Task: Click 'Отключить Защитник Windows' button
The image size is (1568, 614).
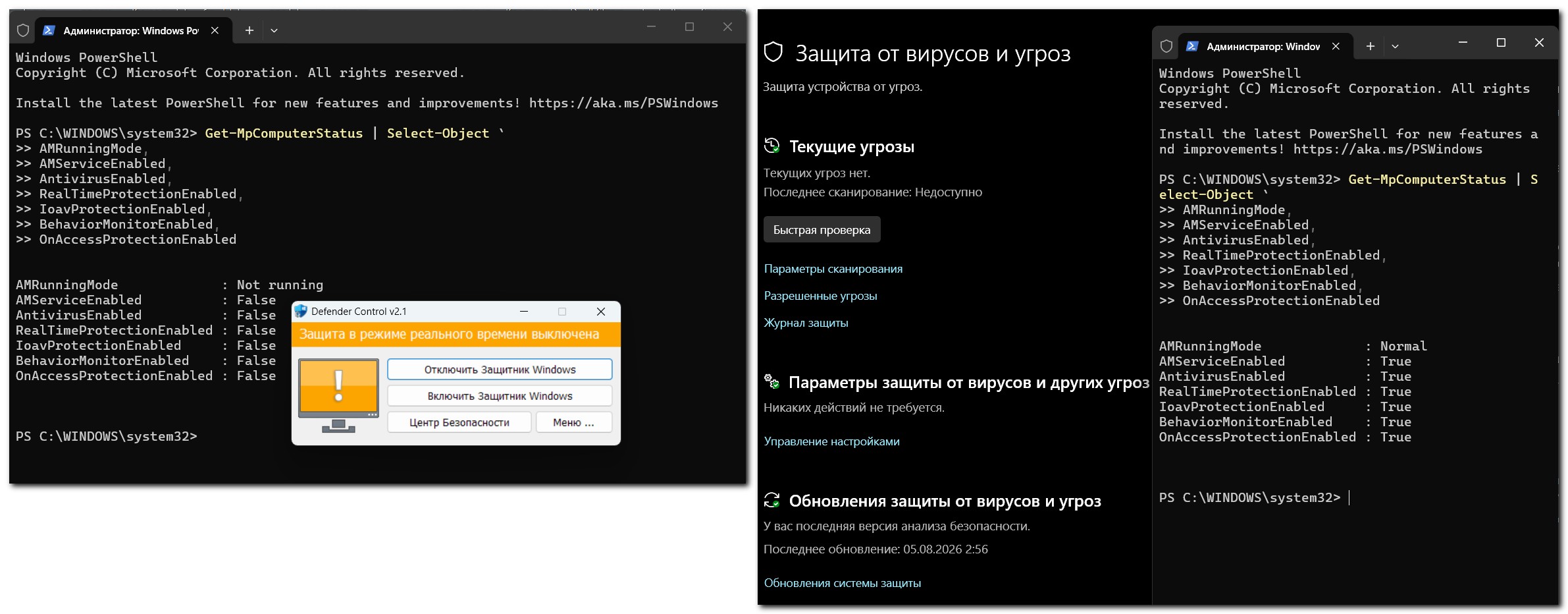Action: point(500,370)
